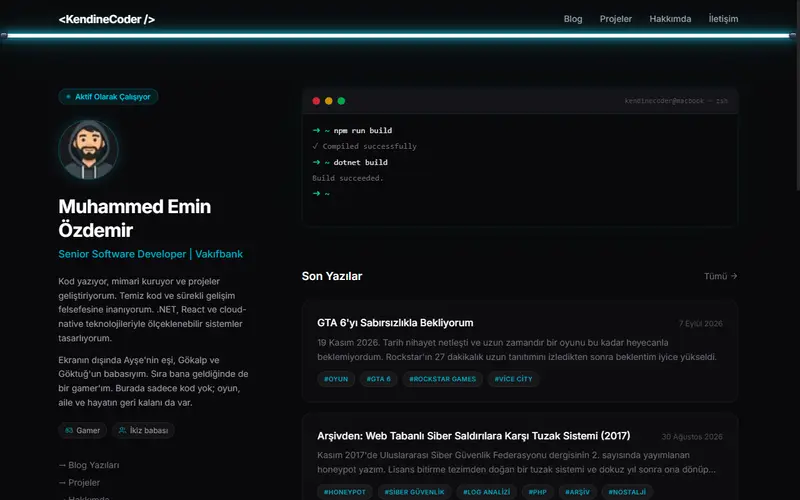Viewport: 800px width, 500px height.
Task: Click the 30 Ağustos 2026 post date
Action: (692, 437)
